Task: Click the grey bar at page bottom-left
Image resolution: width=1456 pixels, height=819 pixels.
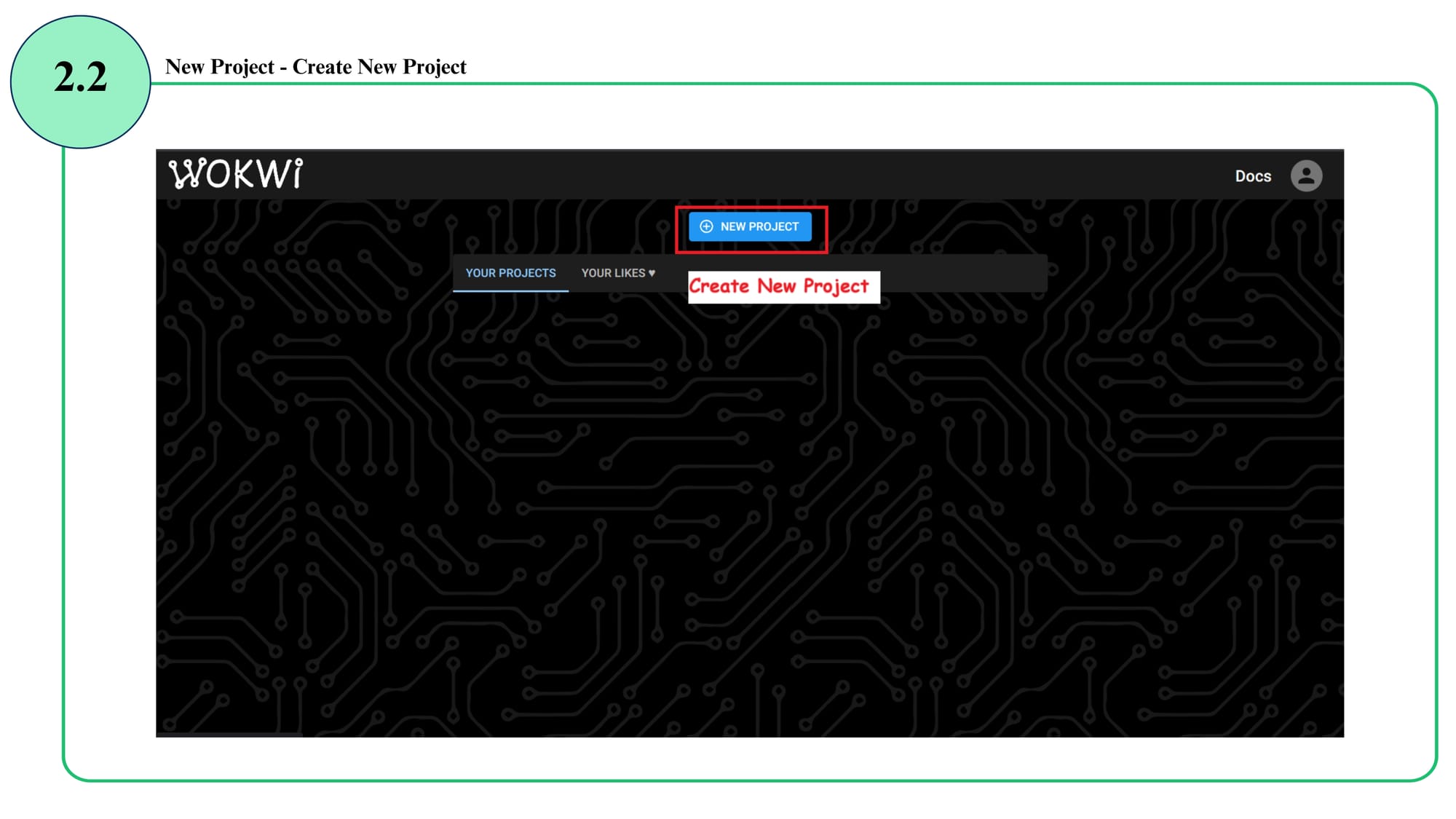Action: coord(229,735)
